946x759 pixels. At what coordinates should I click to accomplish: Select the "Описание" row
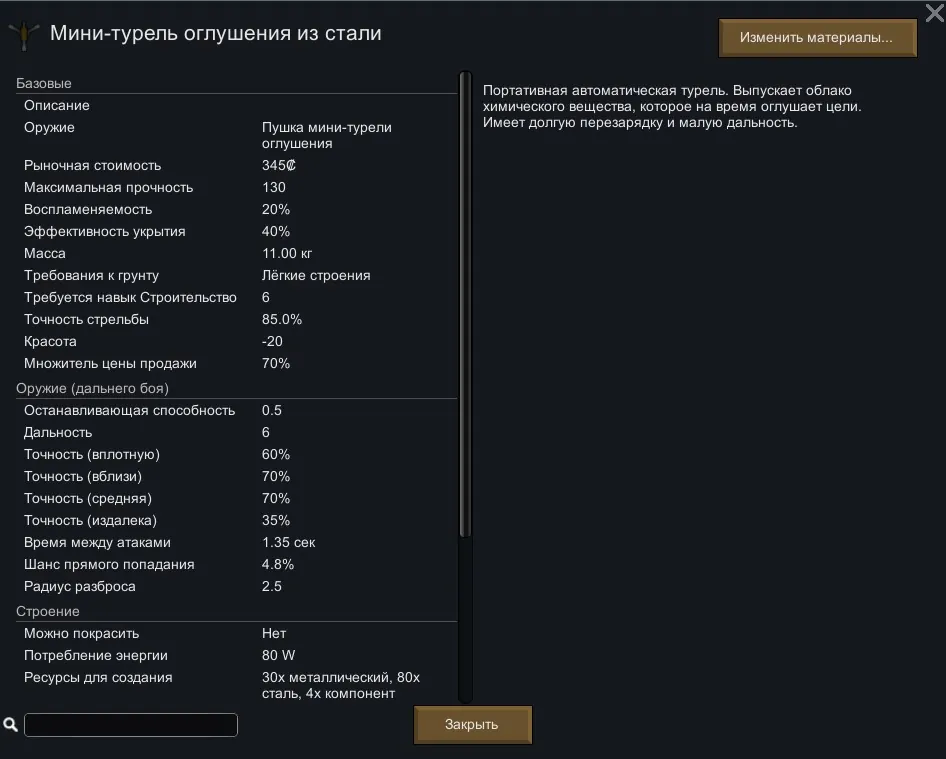[x=236, y=105]
